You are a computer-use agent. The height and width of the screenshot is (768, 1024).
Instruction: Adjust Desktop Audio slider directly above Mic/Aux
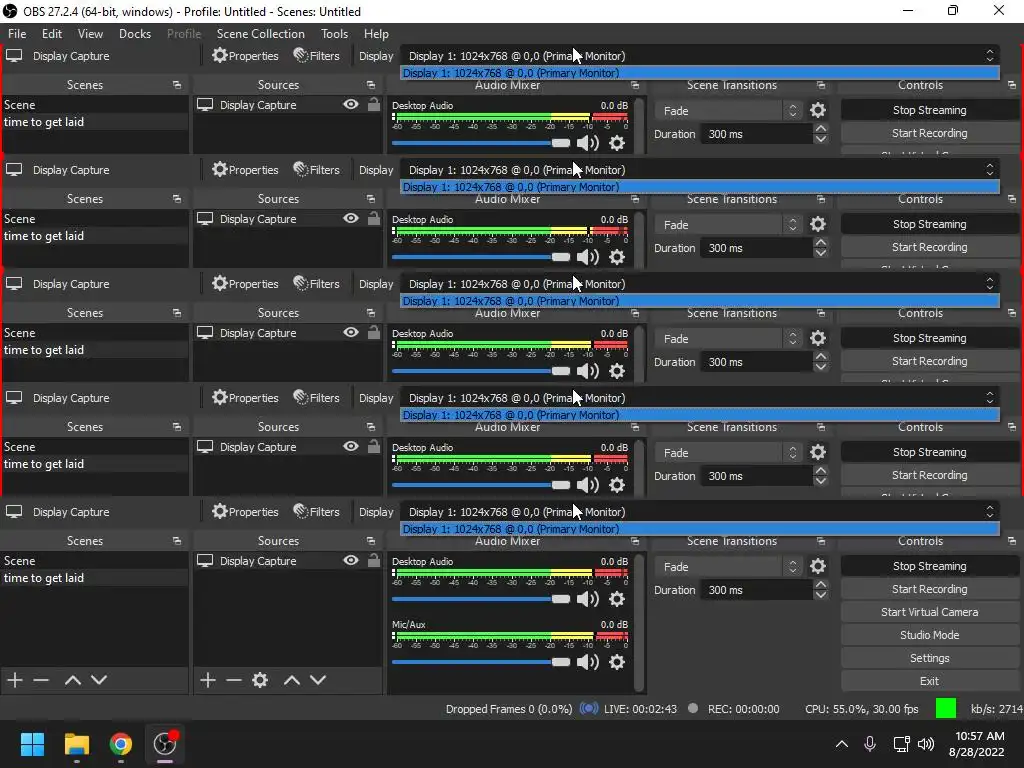[x=481, y=599]
